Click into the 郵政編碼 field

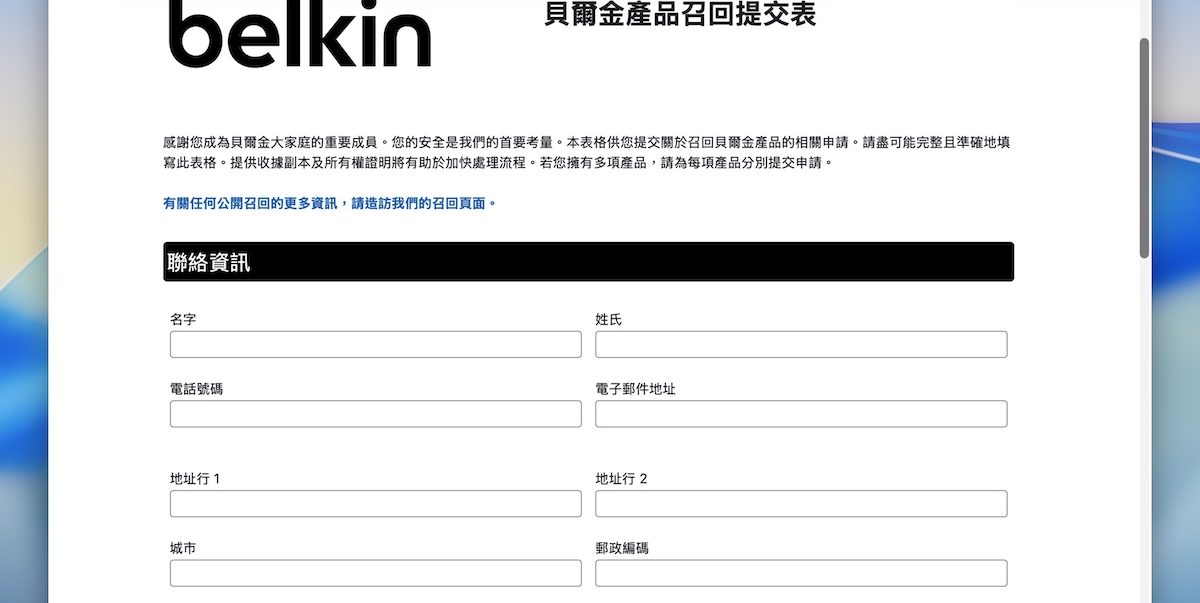[x=800, y=573]
